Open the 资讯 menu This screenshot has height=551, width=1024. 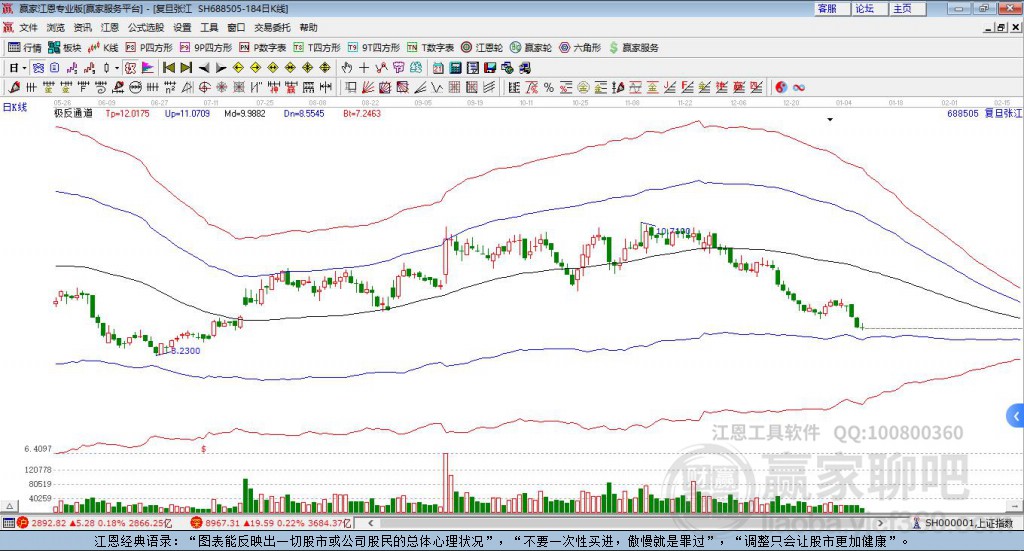tap(82, 27)
